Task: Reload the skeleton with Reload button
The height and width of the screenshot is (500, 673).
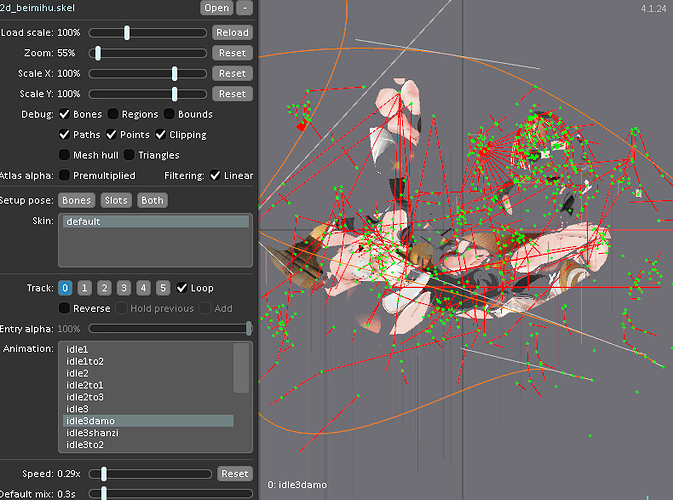Action: tap(232, 33)
